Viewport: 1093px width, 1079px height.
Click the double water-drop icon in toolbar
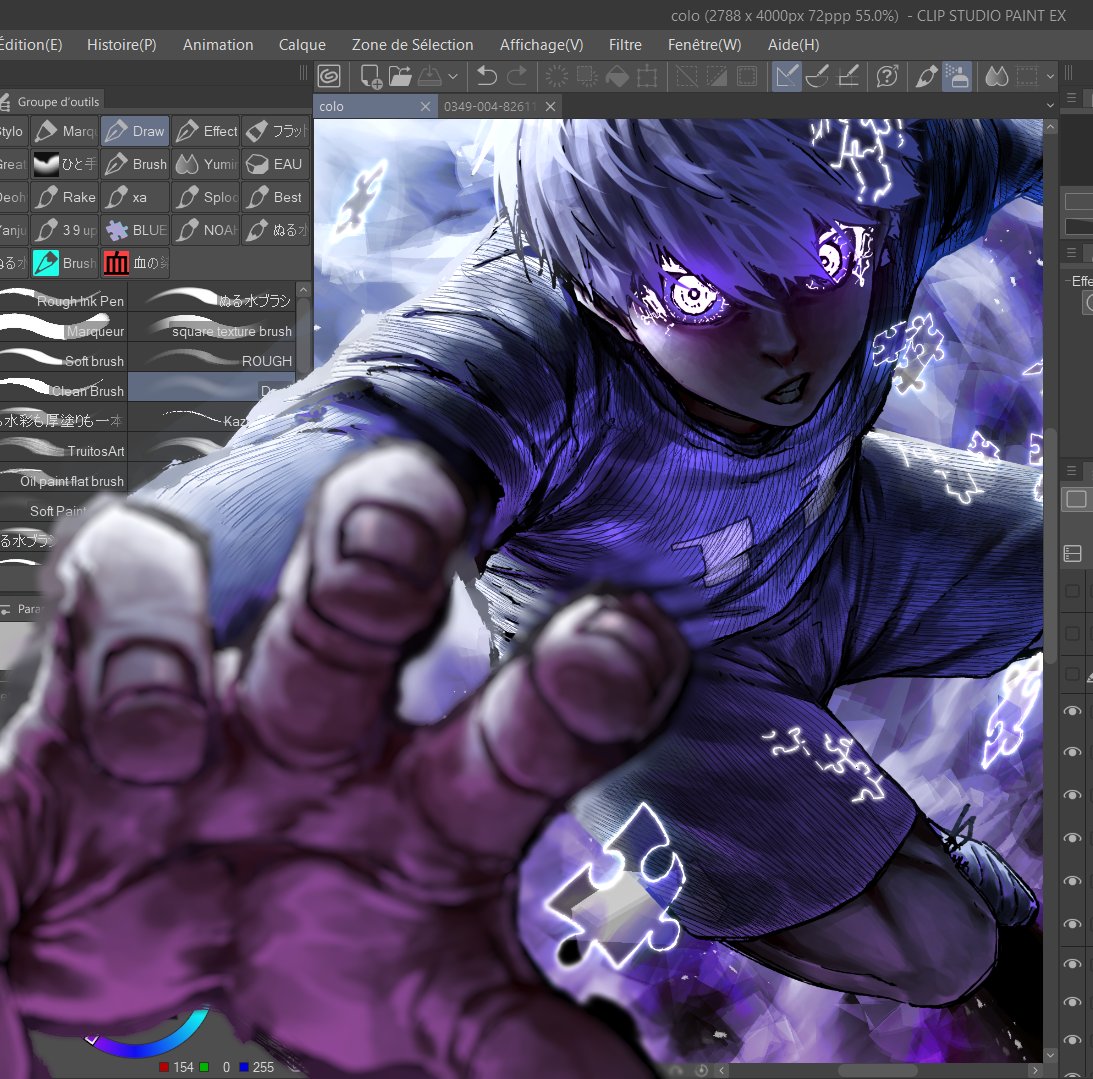point(997,76)
